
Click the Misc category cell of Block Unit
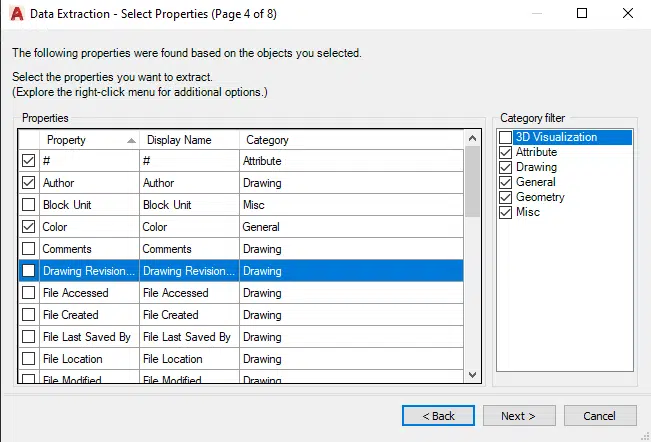[x=351, y=205]
